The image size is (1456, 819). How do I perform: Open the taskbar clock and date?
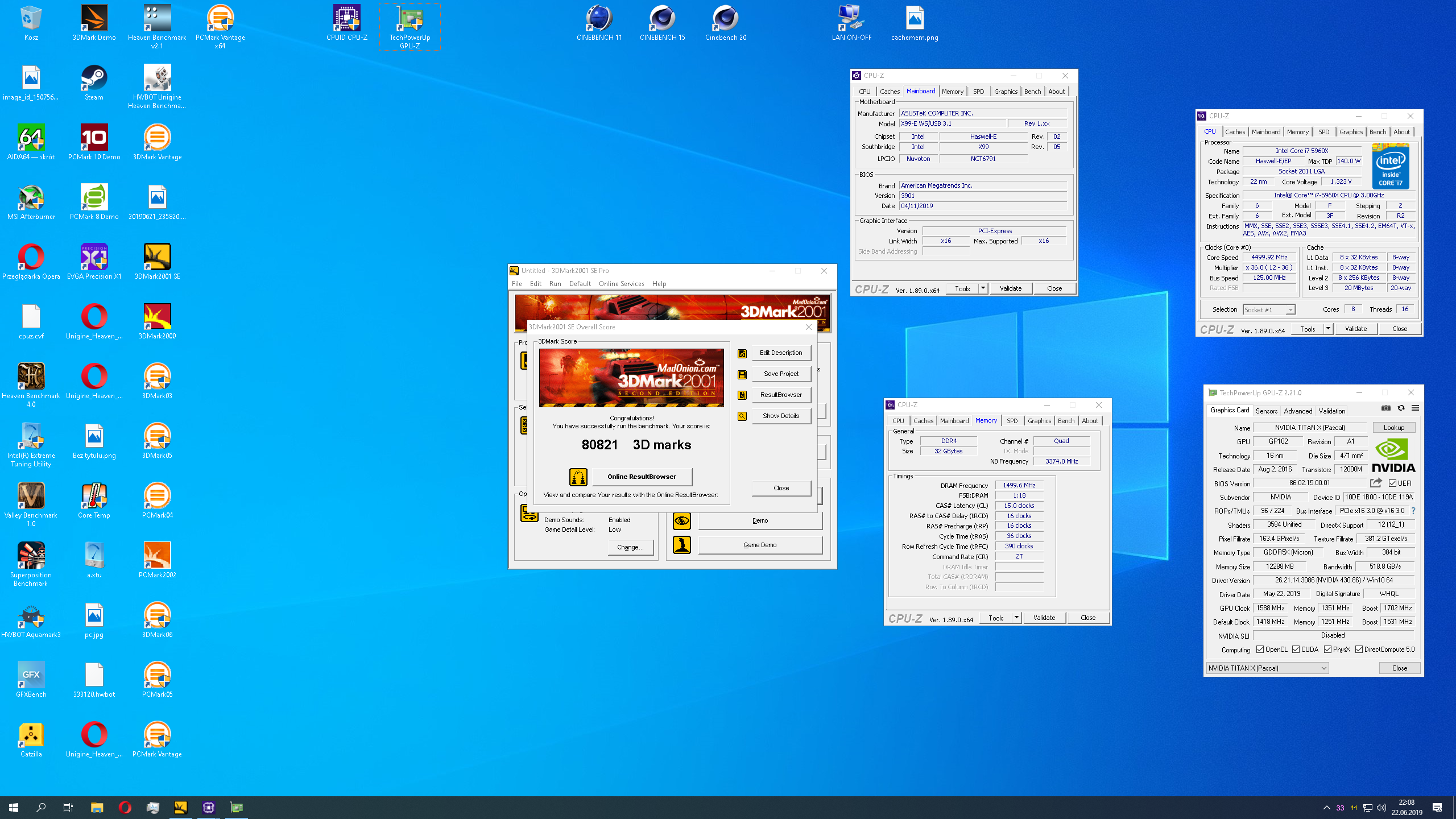[1407, 808]
